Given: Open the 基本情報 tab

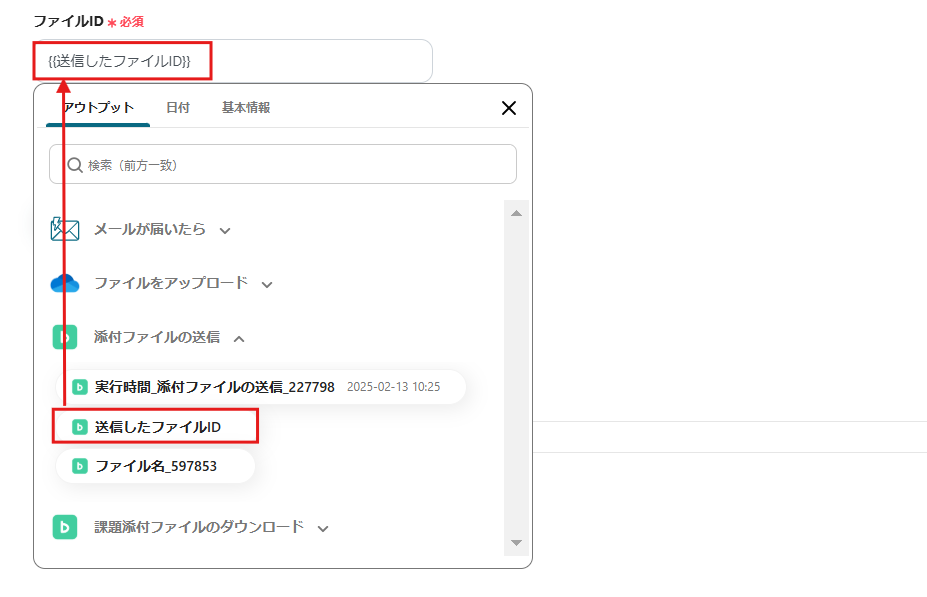Looking at the screenshot, I should tap(245, 107).
